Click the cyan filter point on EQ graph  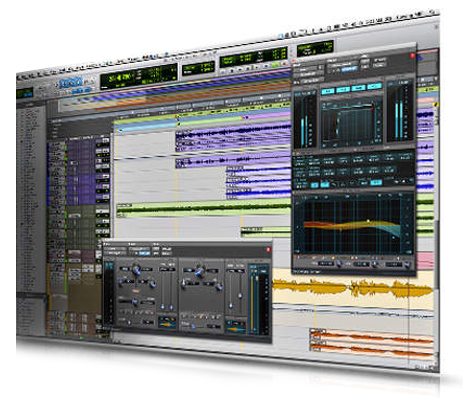394,237
